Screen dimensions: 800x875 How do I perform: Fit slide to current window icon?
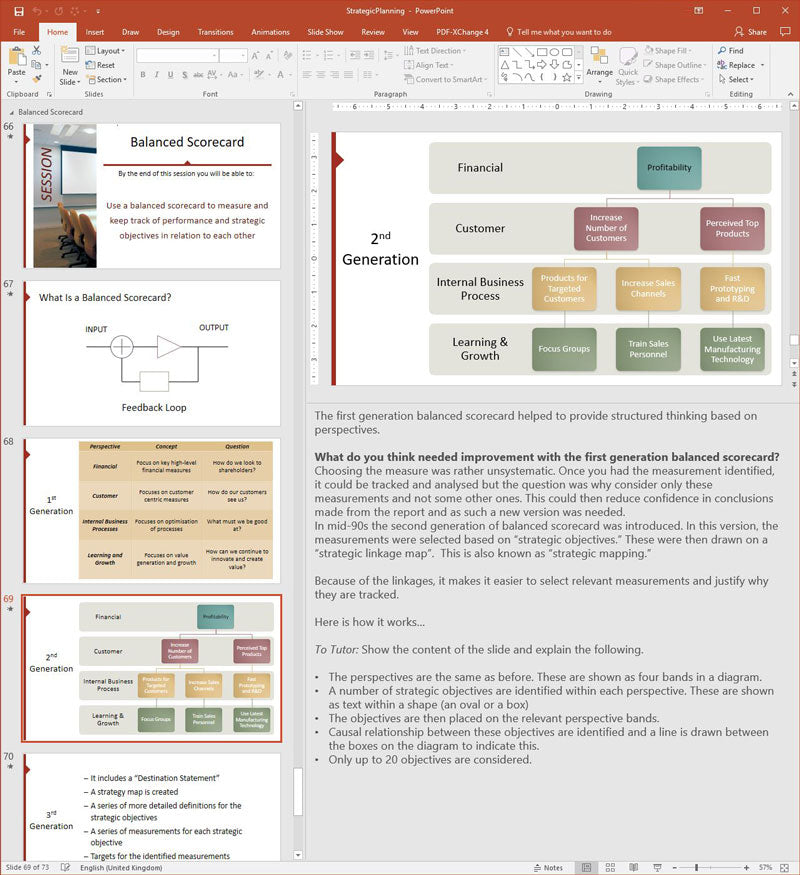click(785, 868)
